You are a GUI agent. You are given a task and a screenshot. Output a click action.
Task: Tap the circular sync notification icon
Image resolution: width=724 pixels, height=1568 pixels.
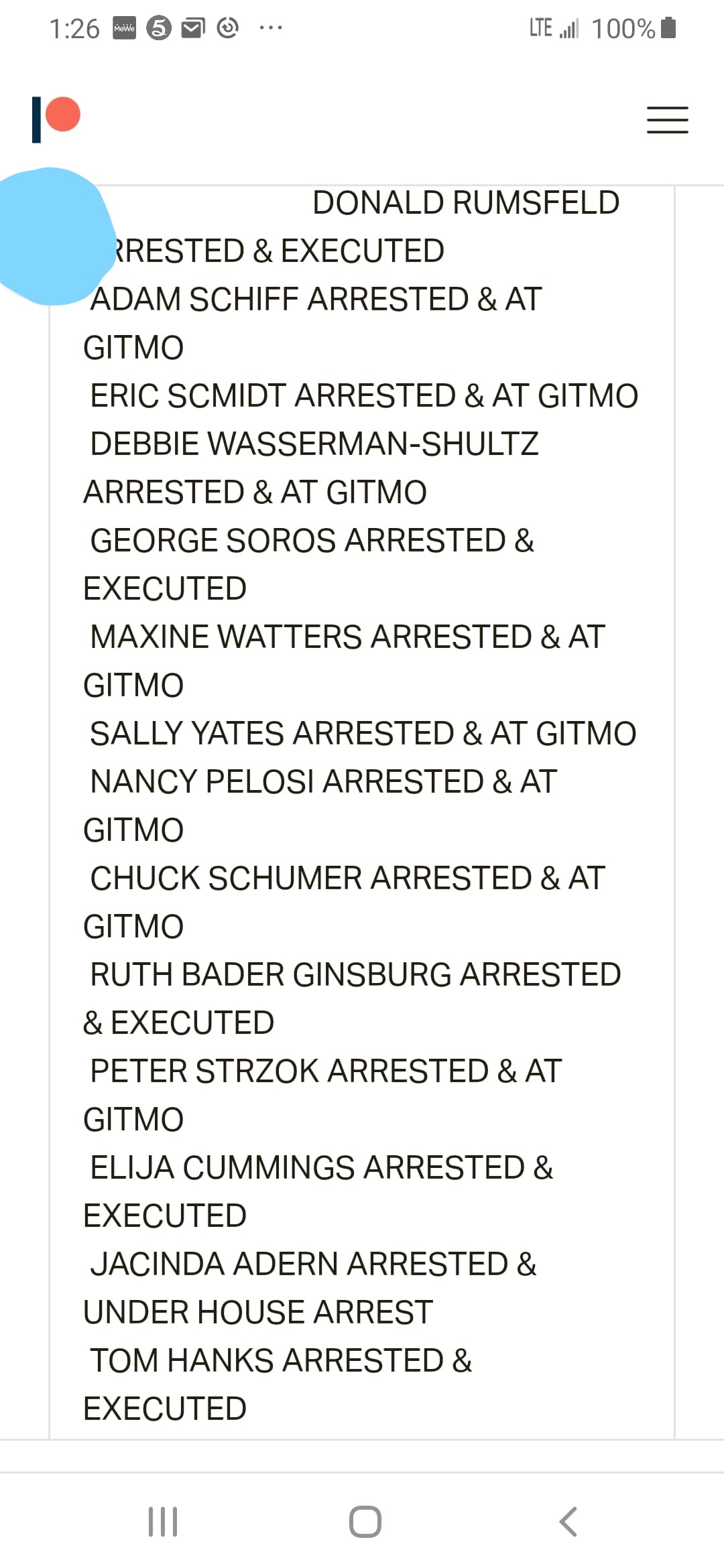(x=228, y=28)
